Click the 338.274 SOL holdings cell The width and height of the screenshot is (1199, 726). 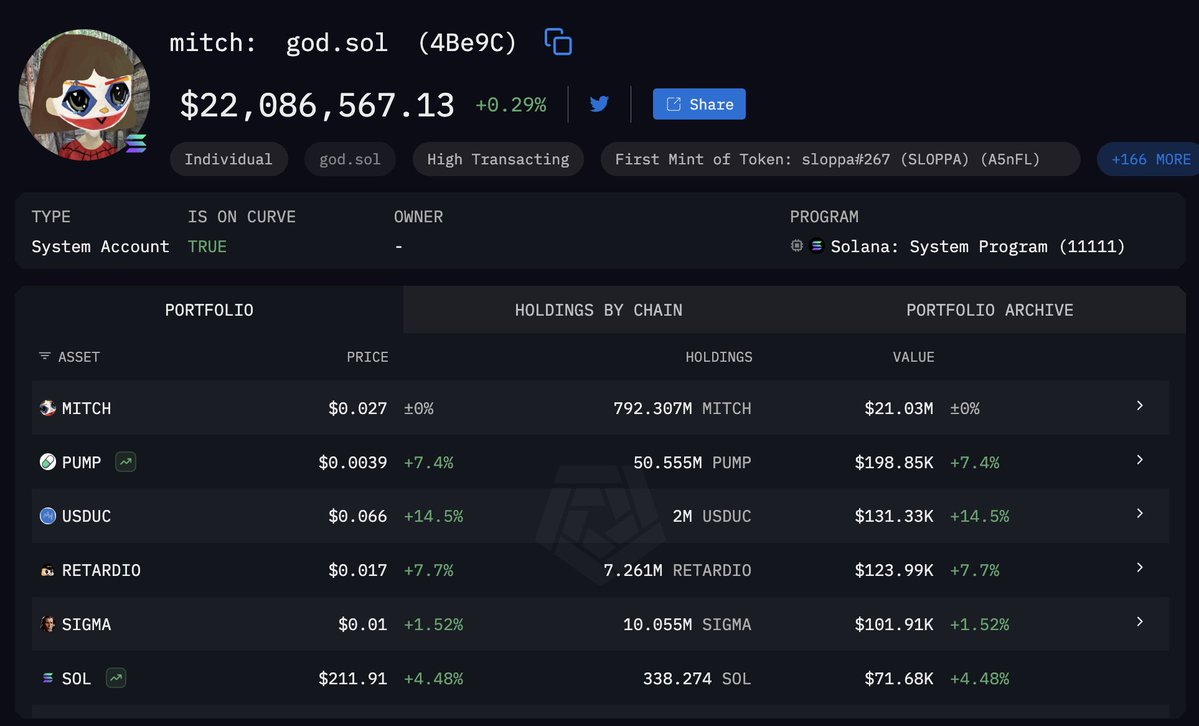pos(697,679)
